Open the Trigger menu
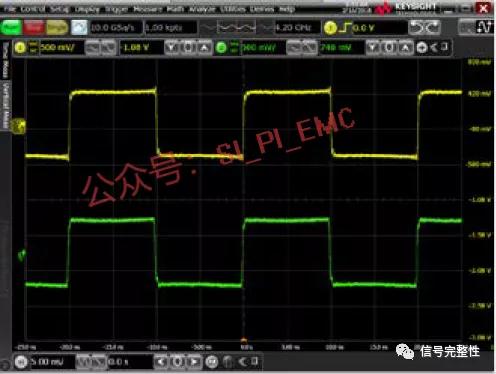Screen dimensions: 496x374 pyautogui.click(x=116, y=9)
